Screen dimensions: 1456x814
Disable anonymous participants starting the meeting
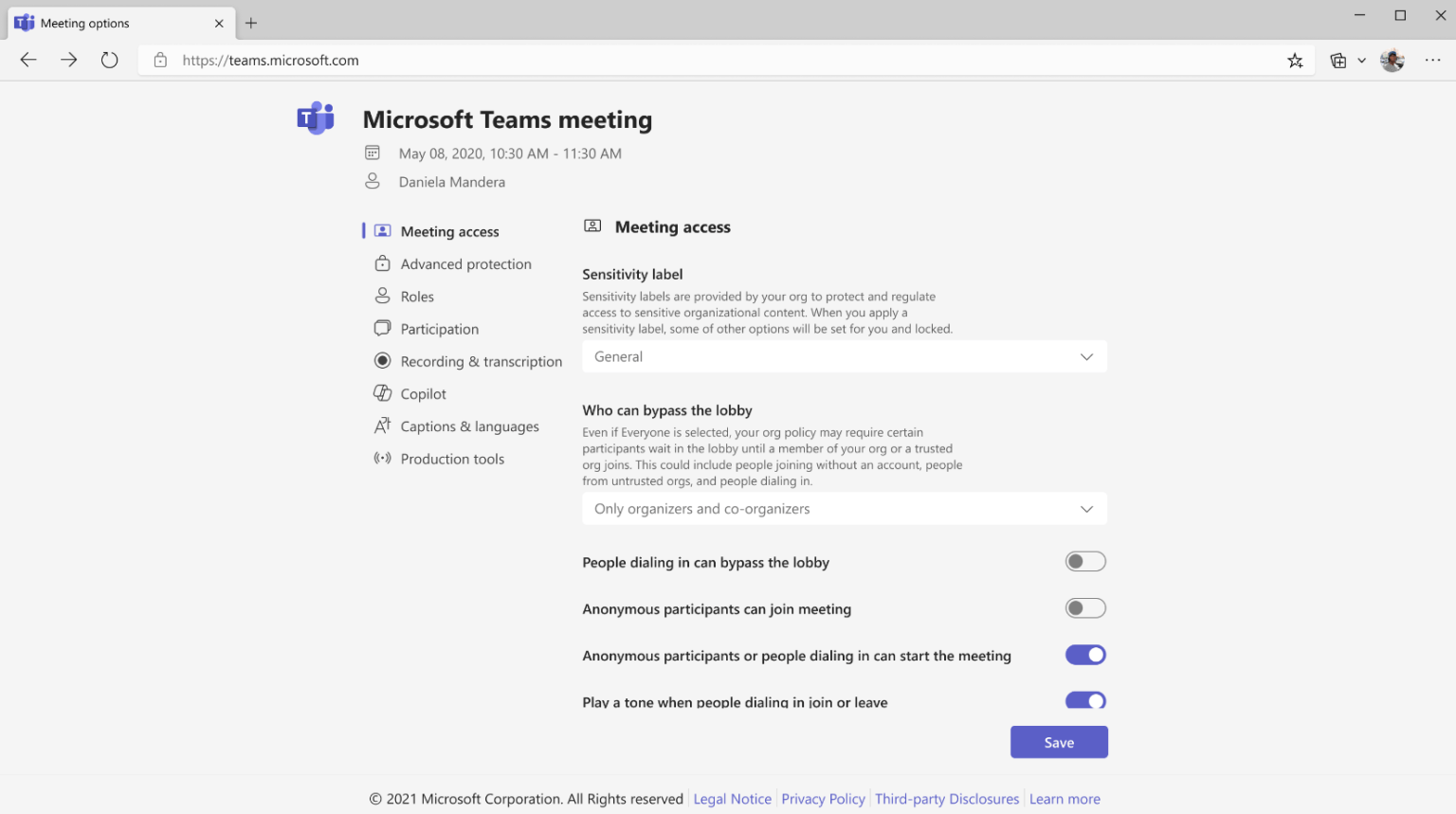coord(1084,654)
